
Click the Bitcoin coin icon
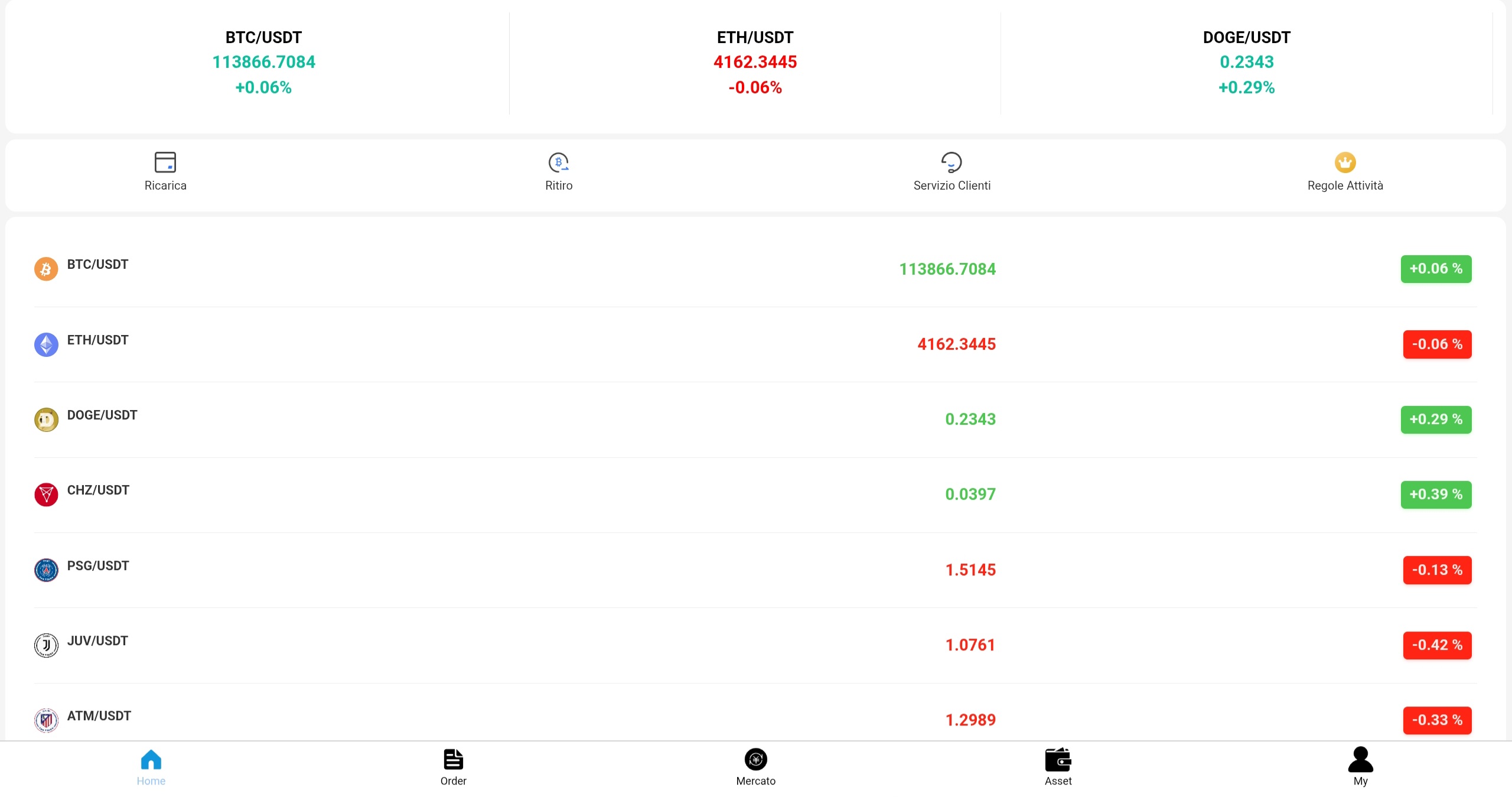click(46, 269)
